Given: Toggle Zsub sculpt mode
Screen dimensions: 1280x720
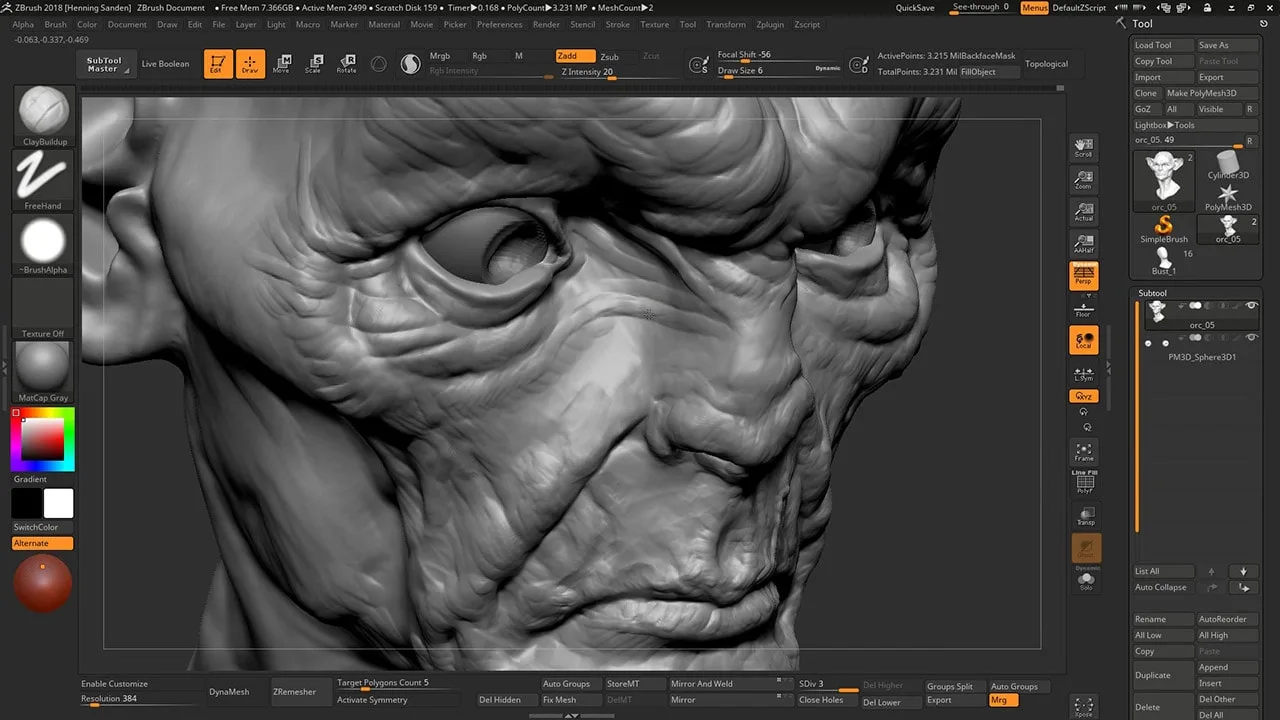Looking at the screenshot, I should pos(609,57).
